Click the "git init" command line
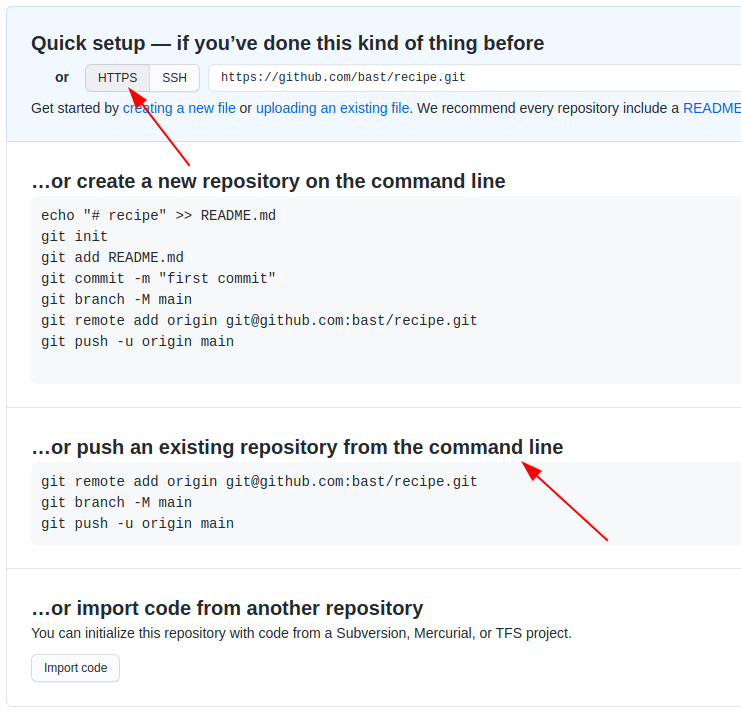The image size is (741, 717). point(74,237)
